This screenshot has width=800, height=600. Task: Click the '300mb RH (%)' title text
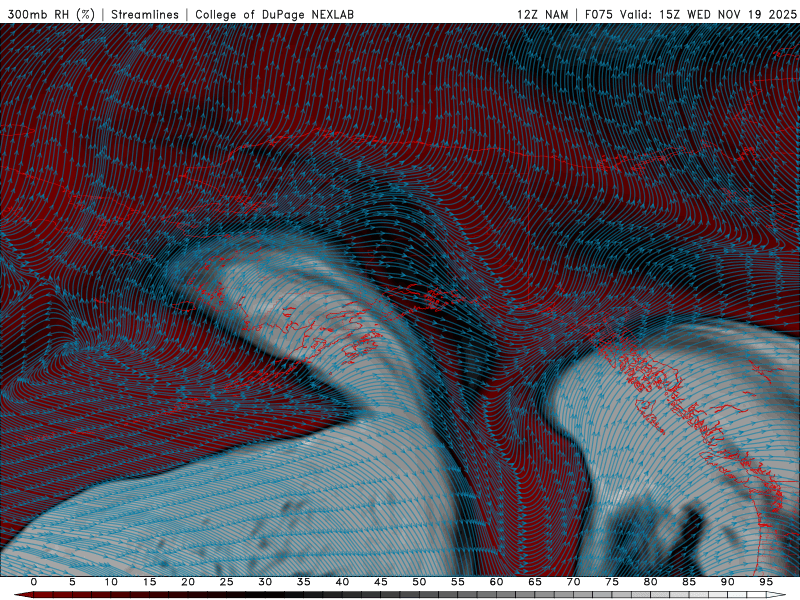pos(52,14)
